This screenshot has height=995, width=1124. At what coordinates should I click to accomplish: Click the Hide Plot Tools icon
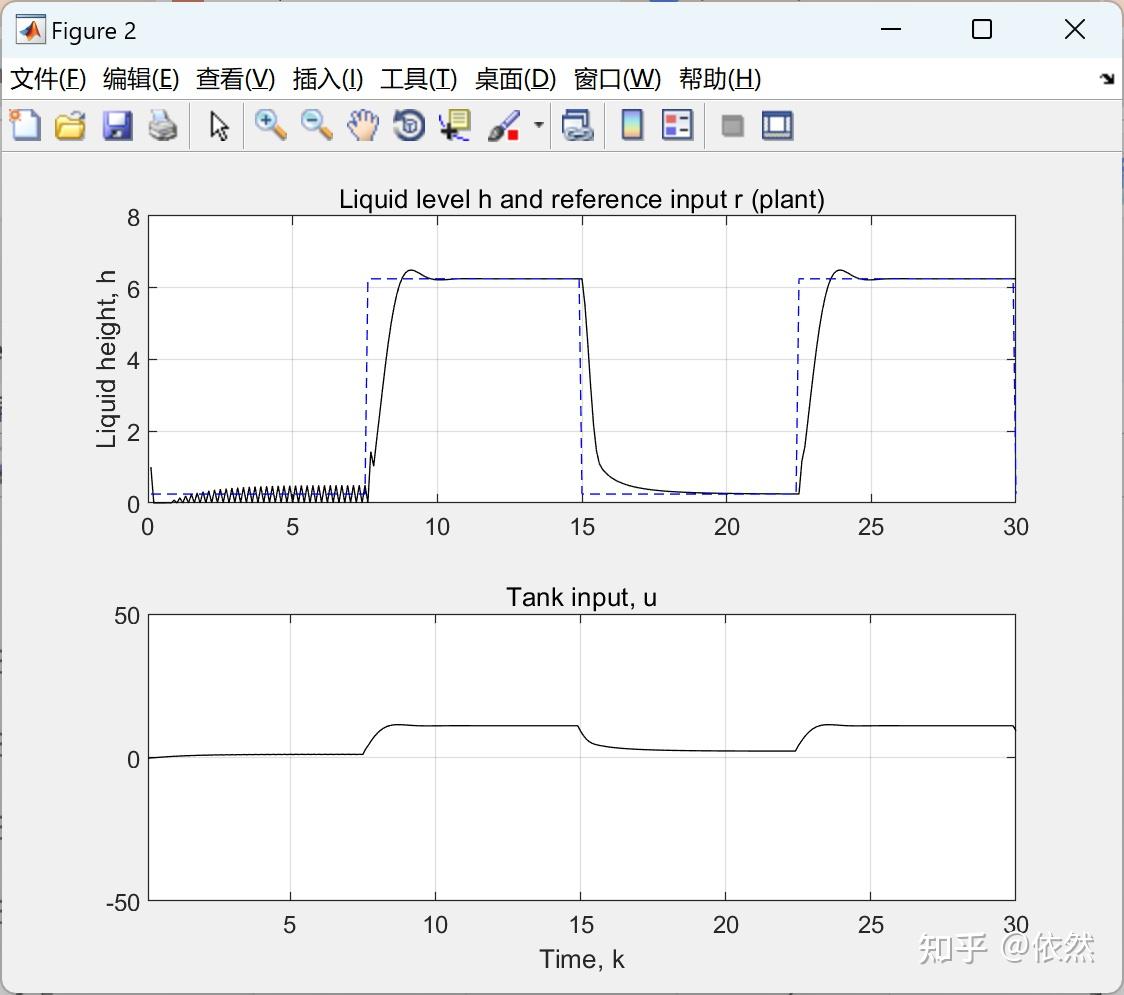(732, 126)
